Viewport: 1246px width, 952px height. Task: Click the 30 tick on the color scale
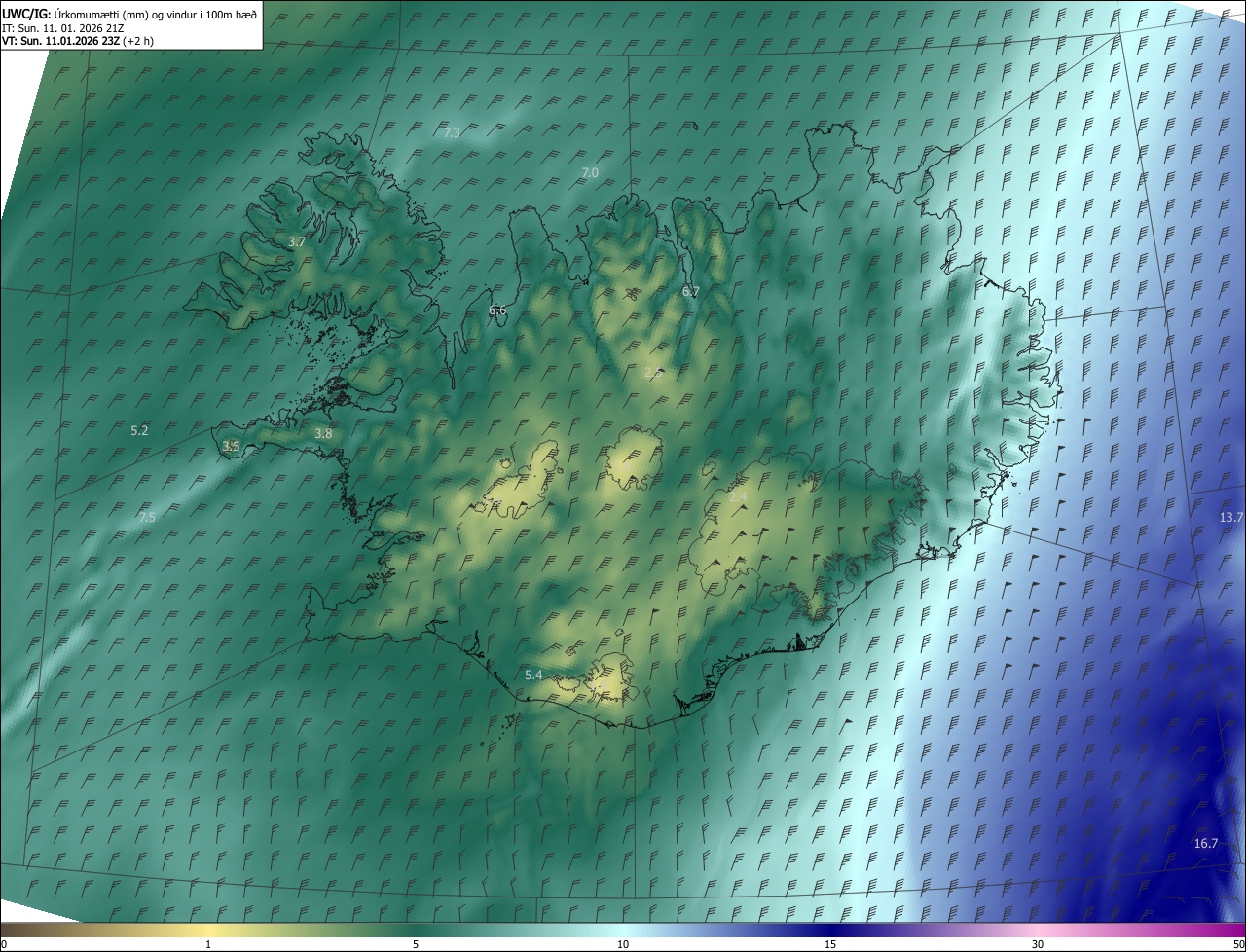click(x=1038, y=945)
